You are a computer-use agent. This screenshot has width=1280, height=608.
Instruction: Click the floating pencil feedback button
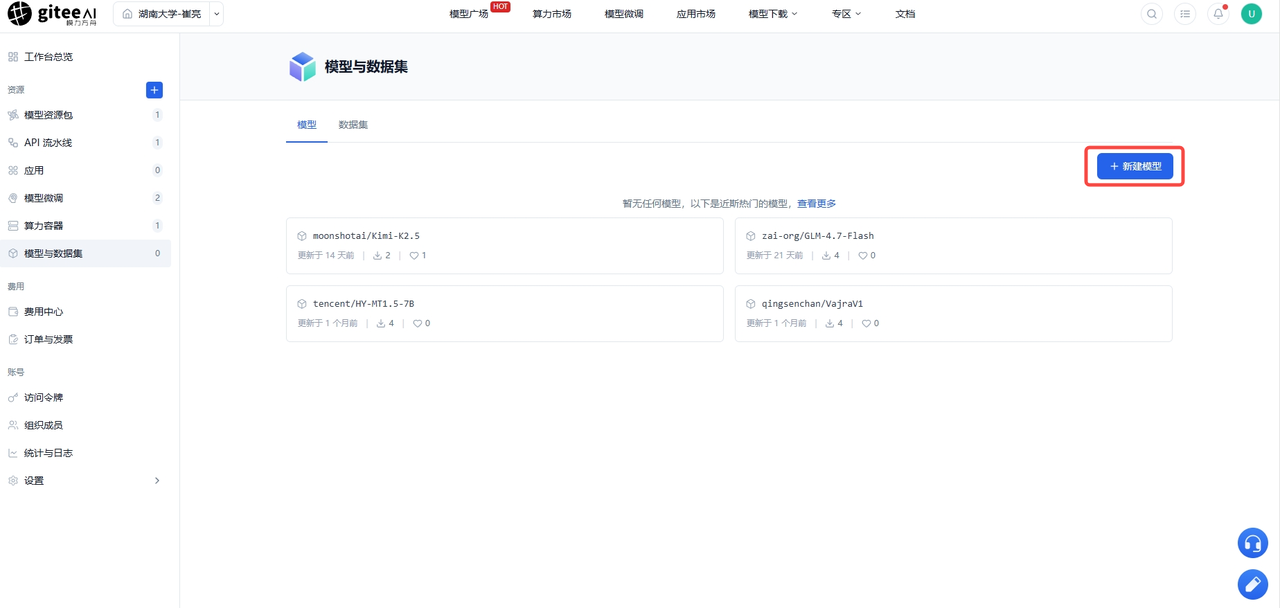pyautogui.click(x=1253, y=584)
